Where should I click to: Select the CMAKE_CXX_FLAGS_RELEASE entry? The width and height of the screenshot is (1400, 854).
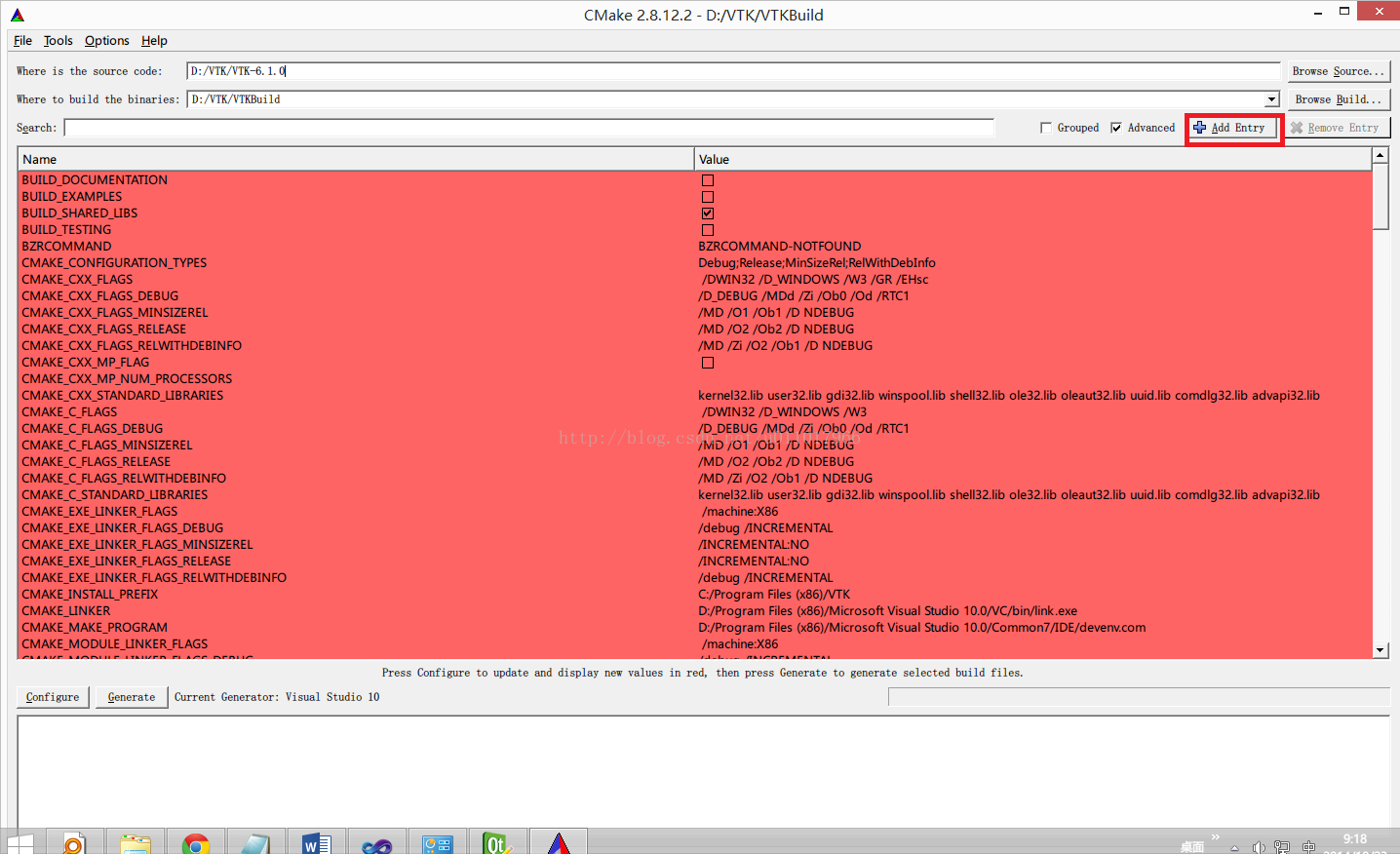pos(104,330)
